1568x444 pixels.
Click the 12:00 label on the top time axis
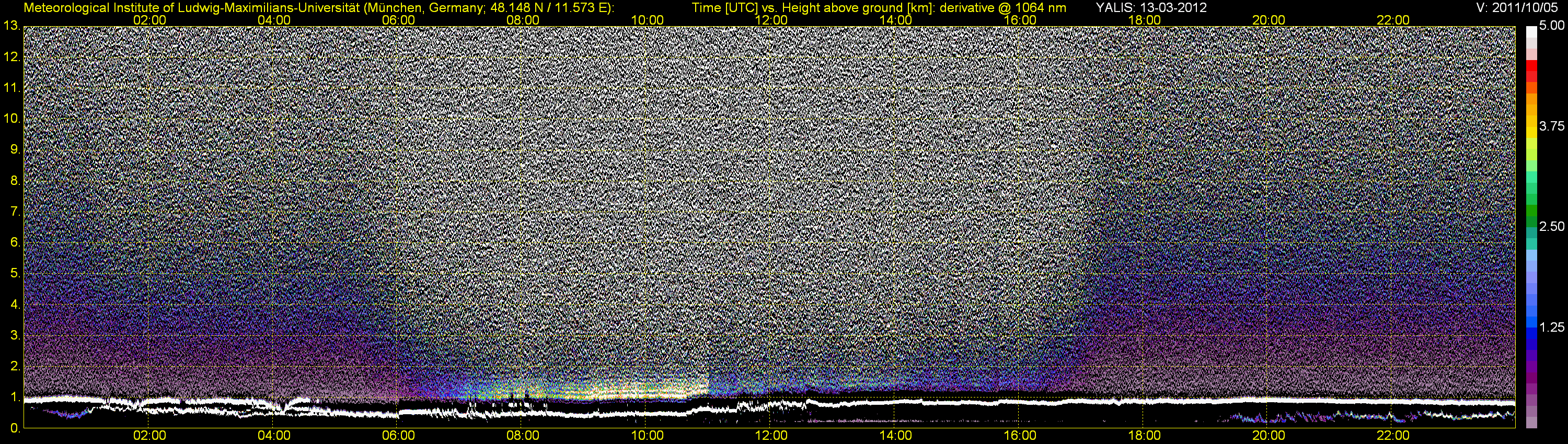point(771,20)
